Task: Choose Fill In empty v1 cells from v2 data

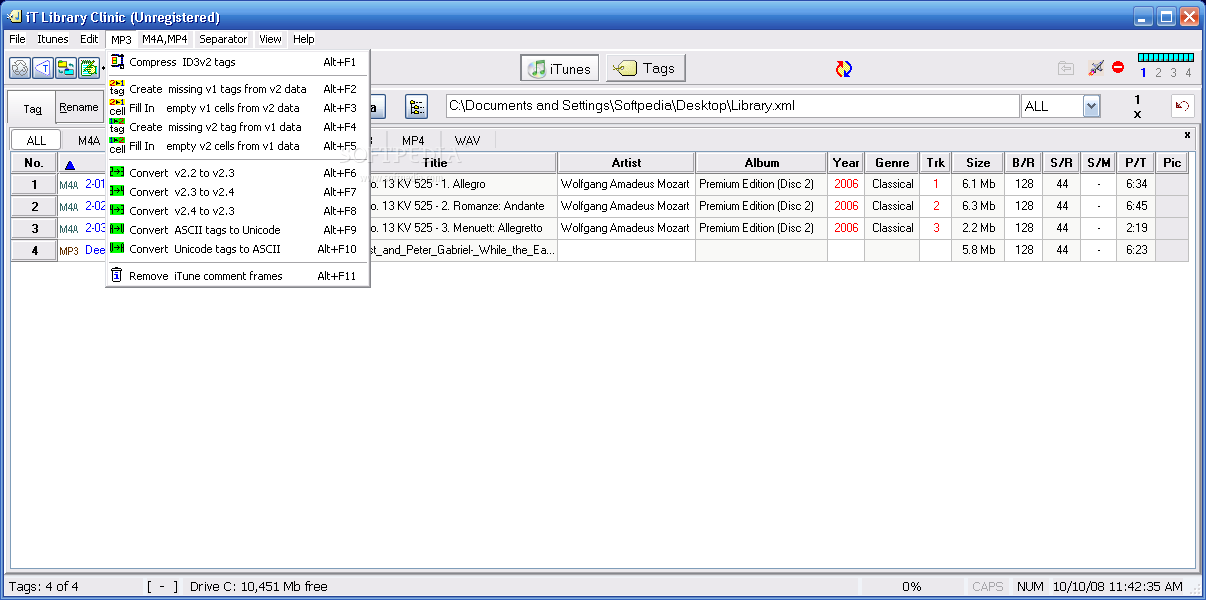Action: 238,108
